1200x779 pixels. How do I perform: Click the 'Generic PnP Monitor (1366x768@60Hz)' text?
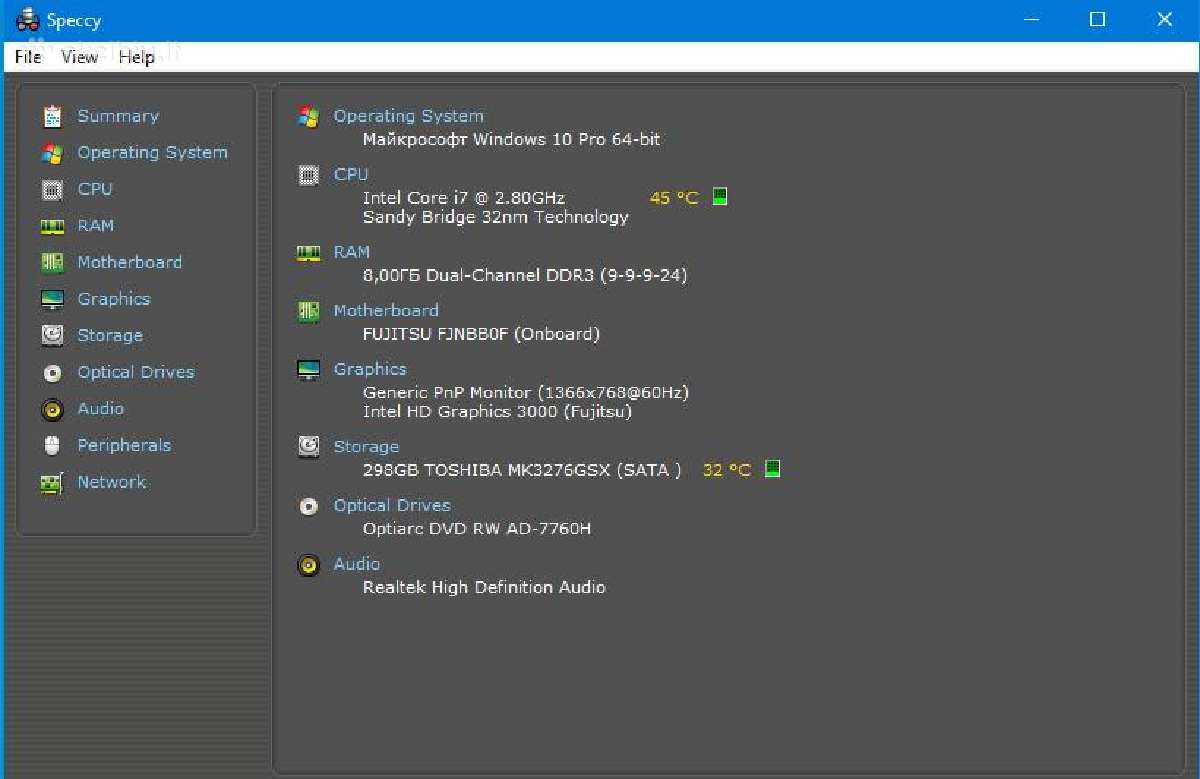click(526, 393)
